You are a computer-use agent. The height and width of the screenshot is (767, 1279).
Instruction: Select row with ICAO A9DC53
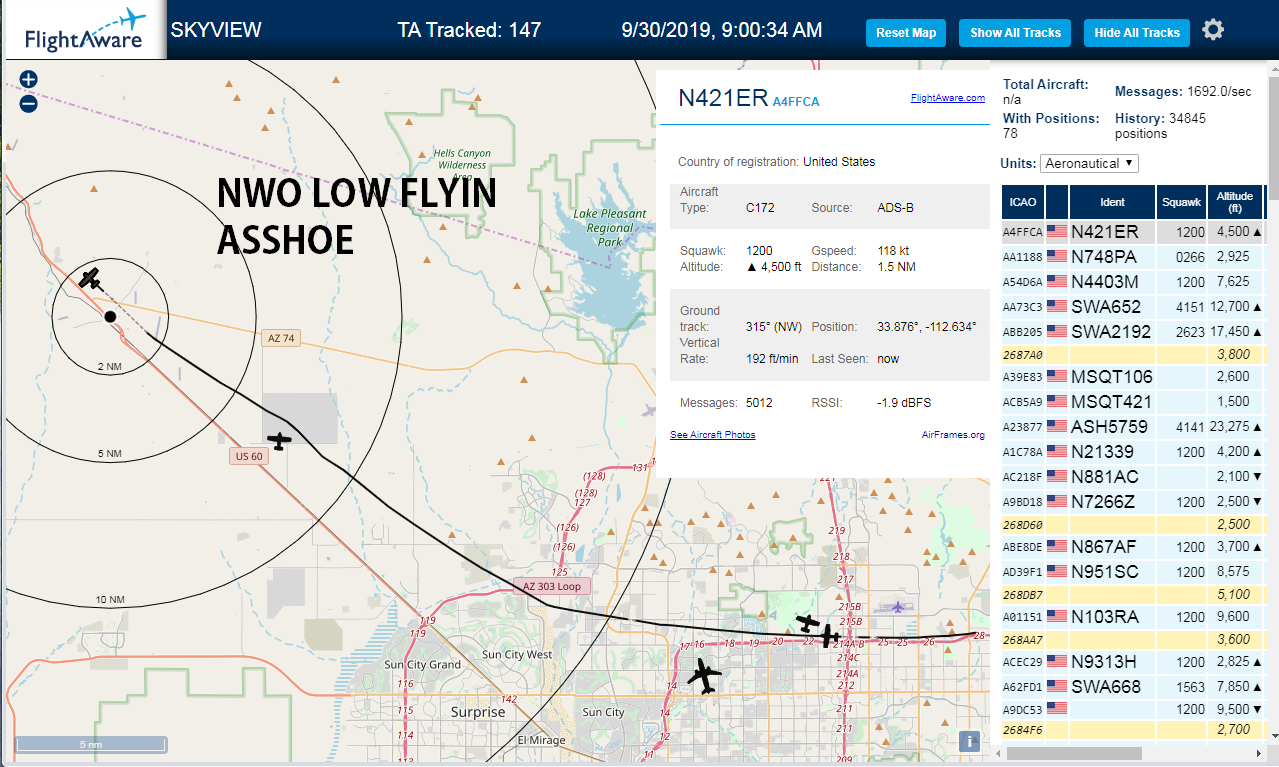coord(1134,709)
